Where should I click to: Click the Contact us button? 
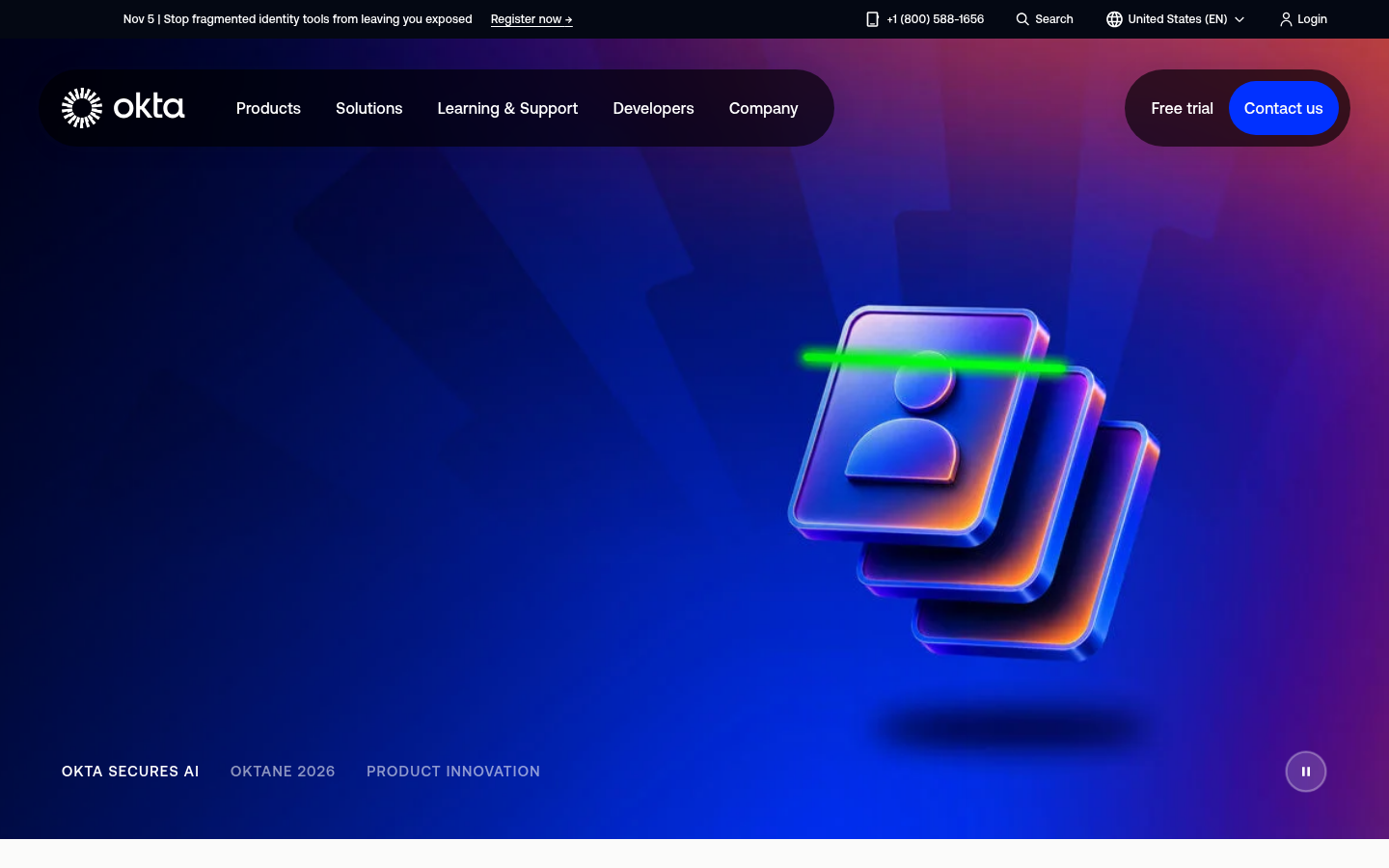pyautogui.click(x=1283, y=108)
